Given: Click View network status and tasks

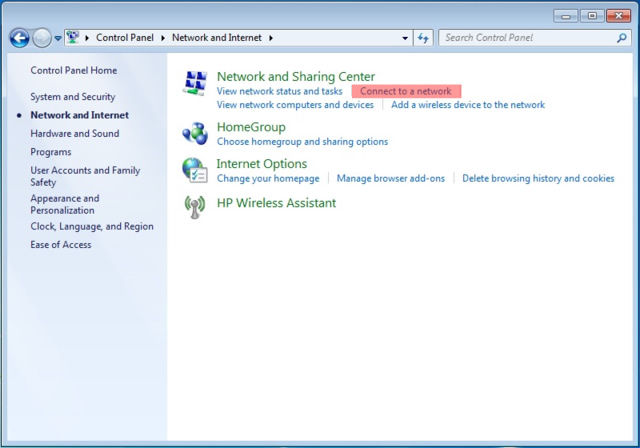Looking at the screenshot, I should pos(279,91).
